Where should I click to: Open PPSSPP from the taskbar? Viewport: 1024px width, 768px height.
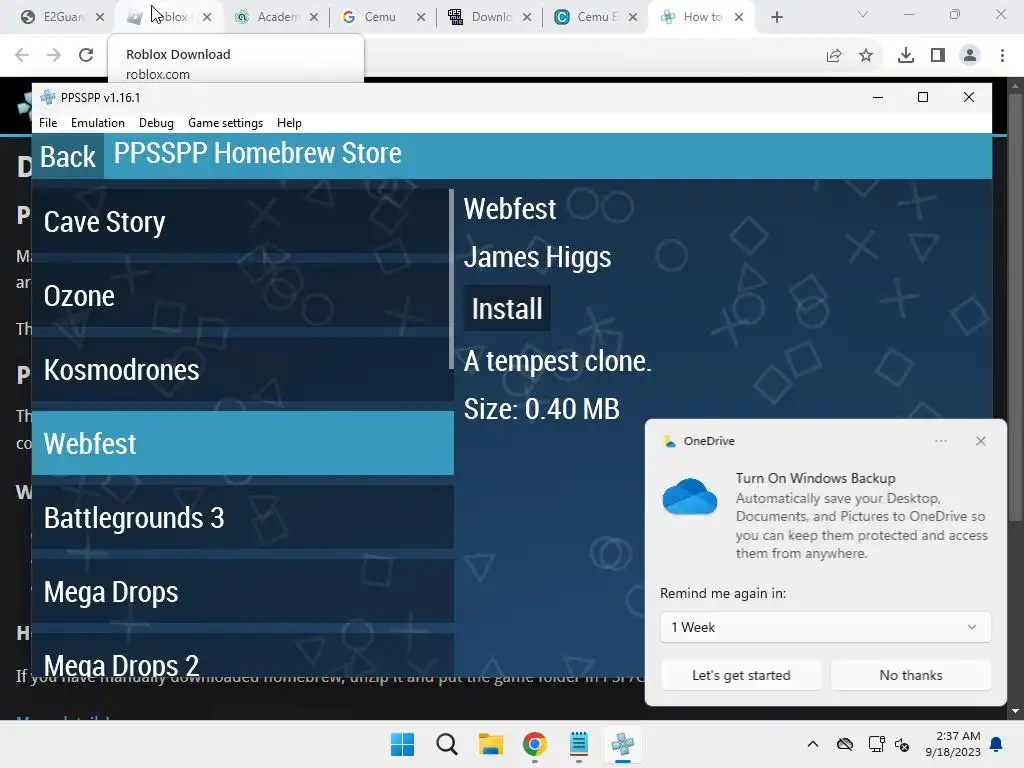coord(622,744)
